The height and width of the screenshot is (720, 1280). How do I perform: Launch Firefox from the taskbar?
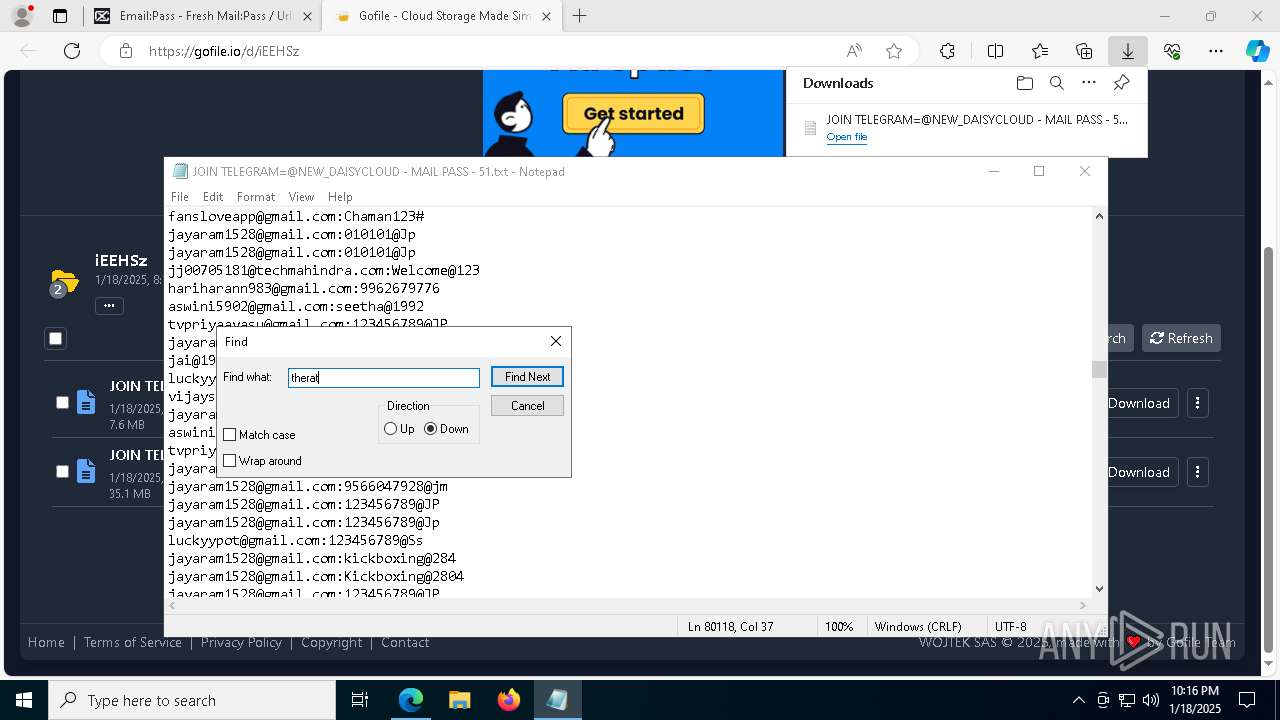pyautogui.click(x=509, y=700)
